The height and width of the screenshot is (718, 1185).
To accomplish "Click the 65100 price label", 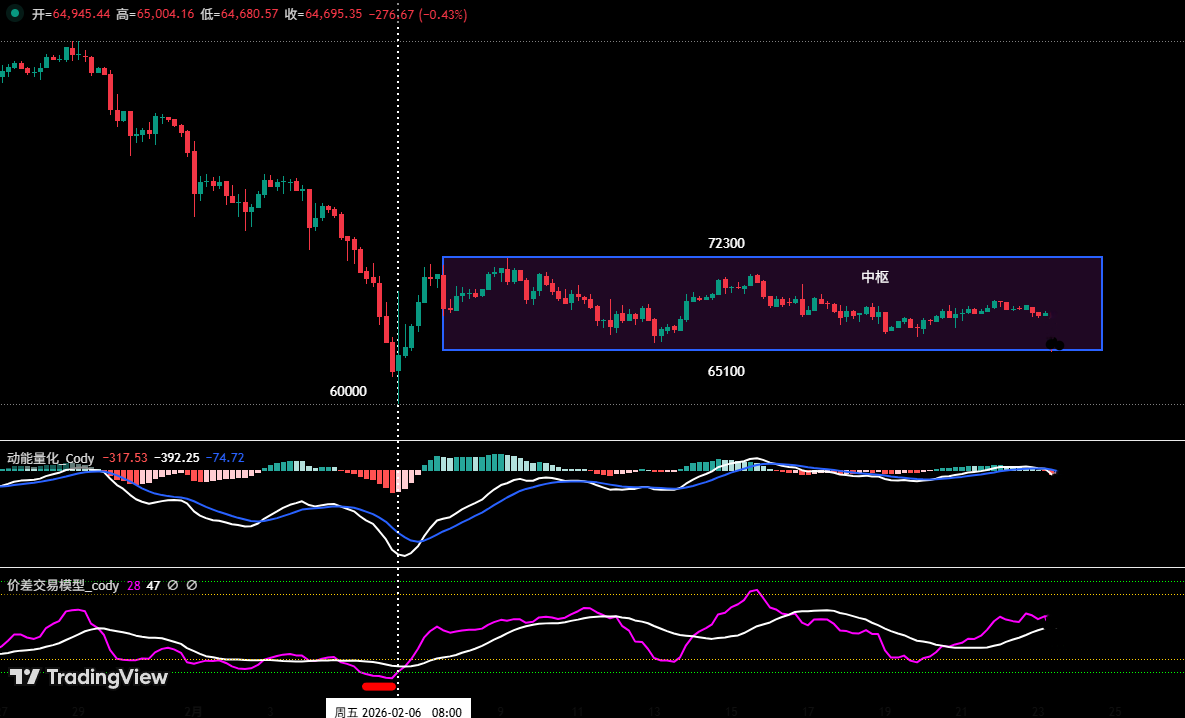I will coord(726,371).
